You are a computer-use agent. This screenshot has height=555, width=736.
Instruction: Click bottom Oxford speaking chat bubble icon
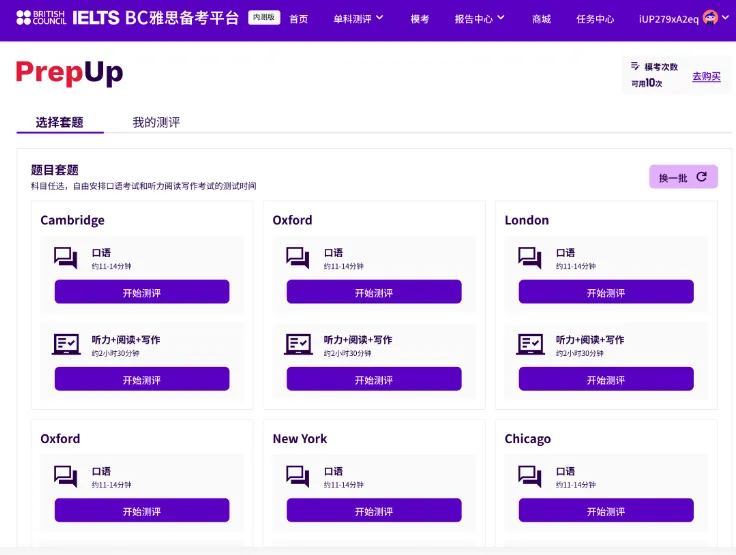point(66,476)
